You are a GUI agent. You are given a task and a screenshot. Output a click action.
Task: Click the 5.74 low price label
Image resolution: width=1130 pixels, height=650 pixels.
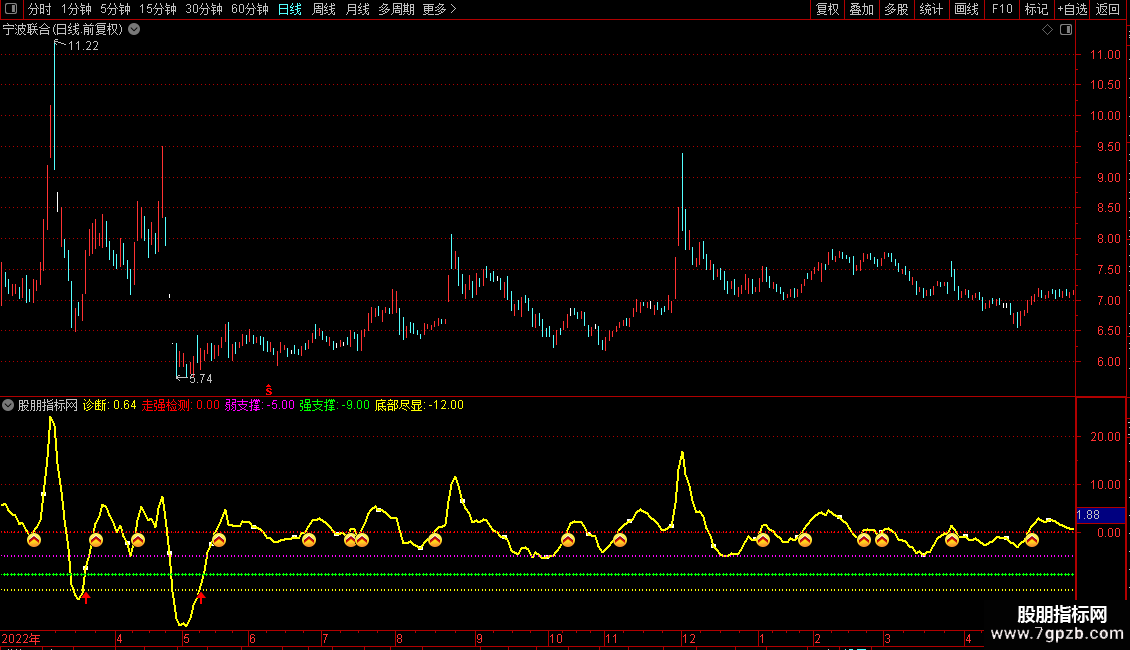click(200, 379)
